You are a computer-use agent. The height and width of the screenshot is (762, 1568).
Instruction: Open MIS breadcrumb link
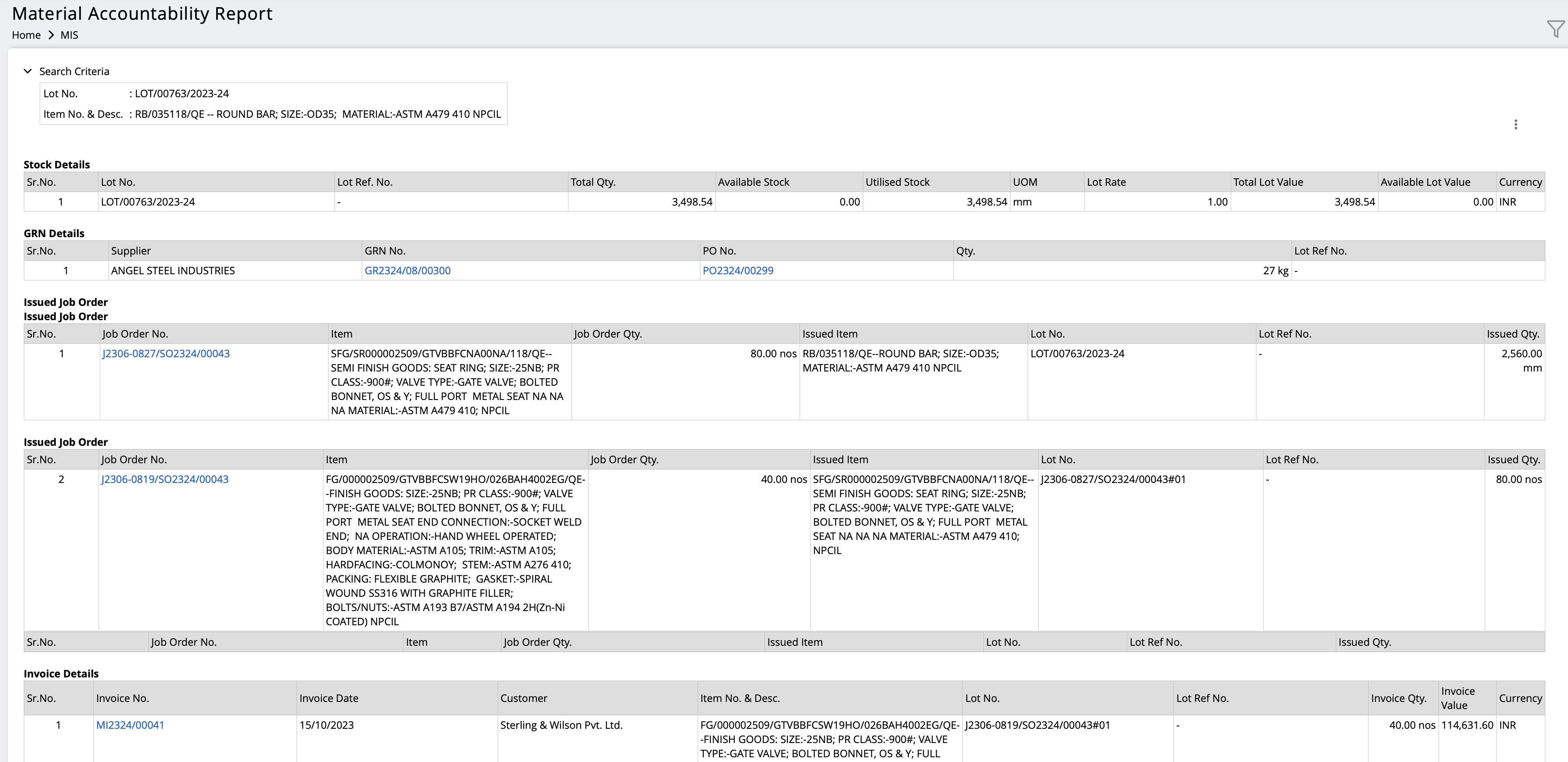[x=70, y=35]
